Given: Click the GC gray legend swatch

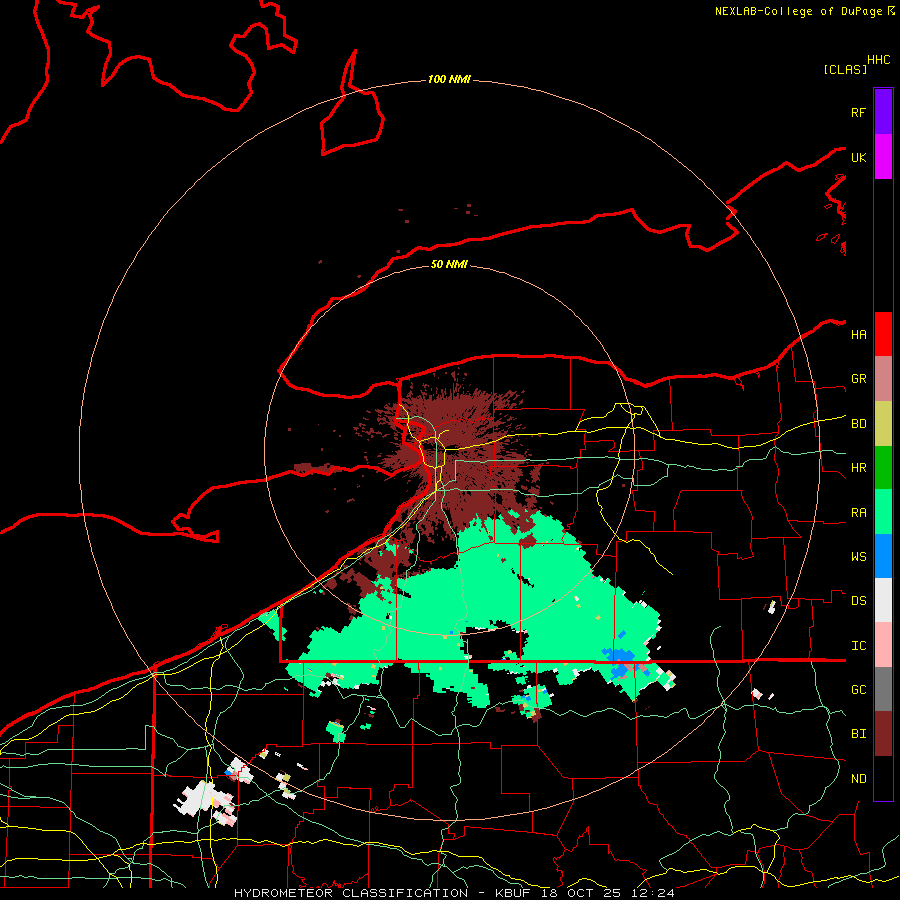Looking at the screenshot, I should [883, 689].
